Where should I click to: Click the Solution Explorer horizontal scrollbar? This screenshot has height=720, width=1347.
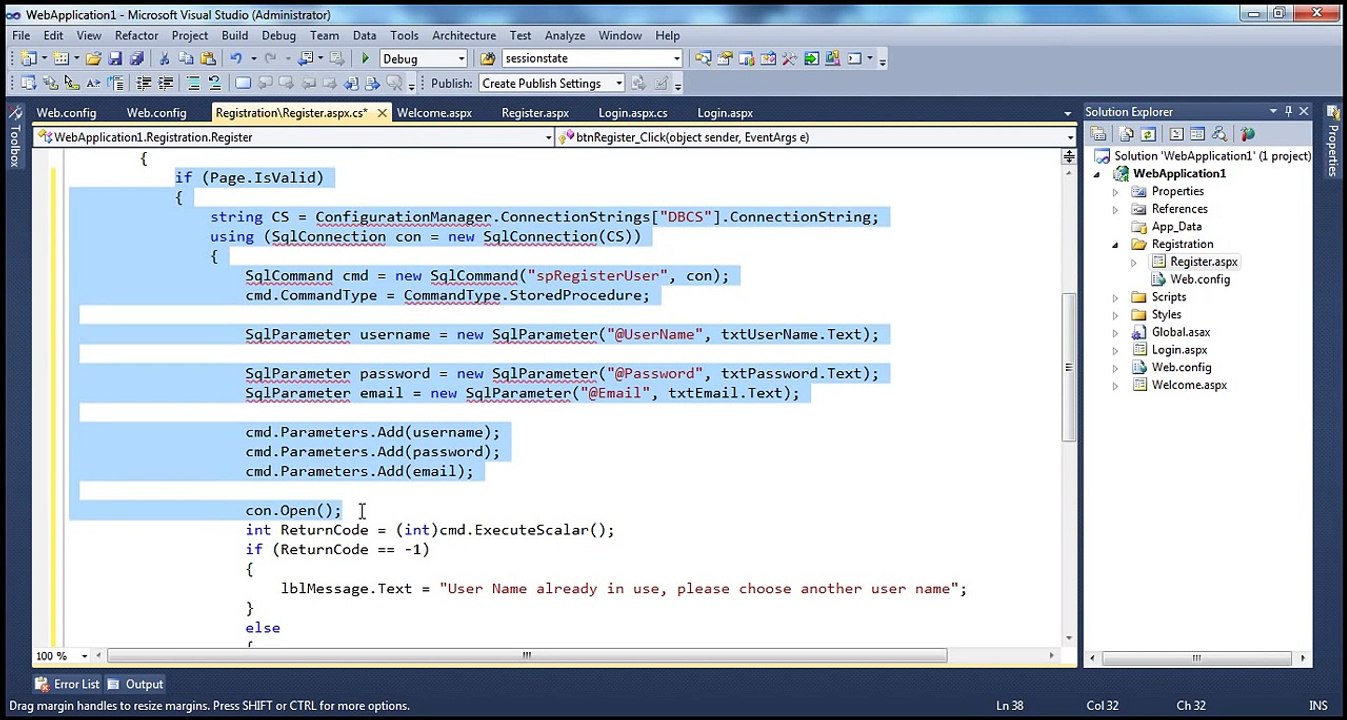[1196, 657]
